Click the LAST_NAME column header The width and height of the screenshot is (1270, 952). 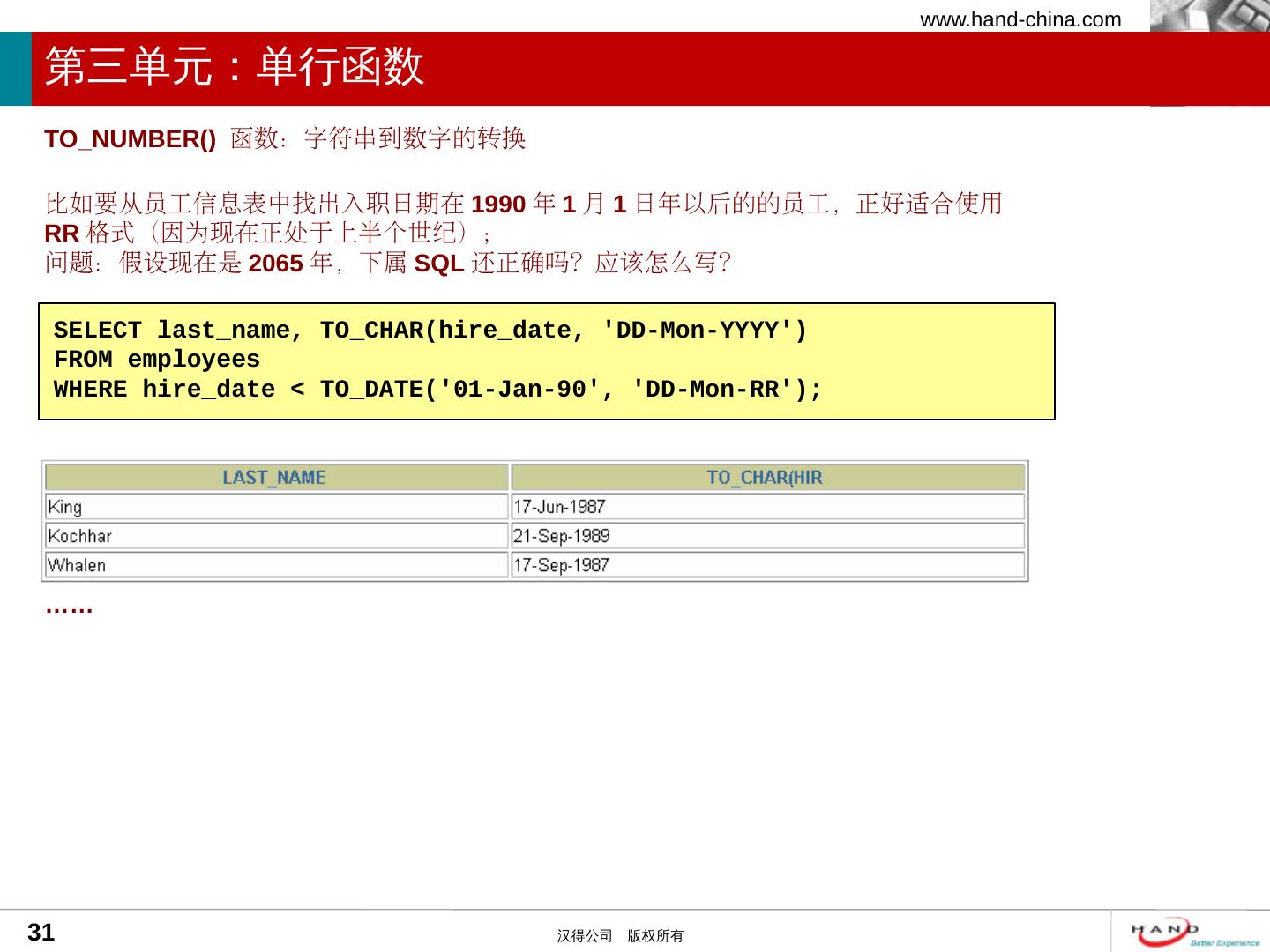click(276, 478)
